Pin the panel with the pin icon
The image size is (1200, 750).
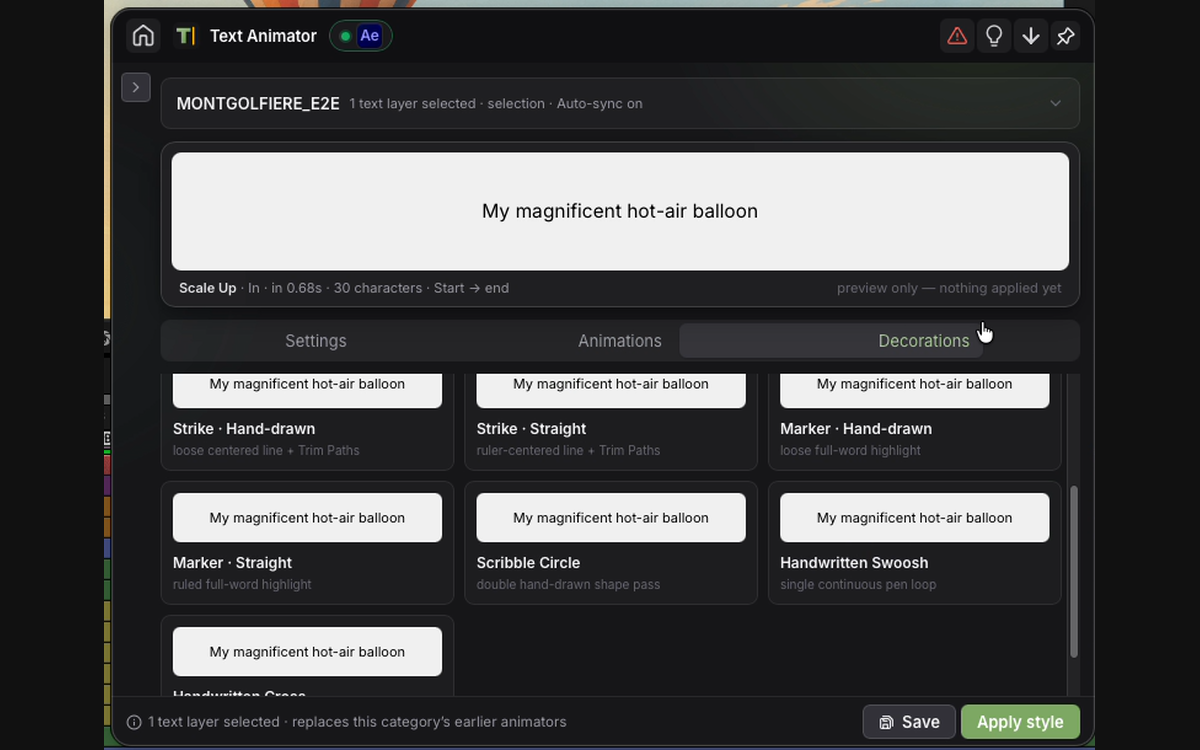[x=1066, y=36]
